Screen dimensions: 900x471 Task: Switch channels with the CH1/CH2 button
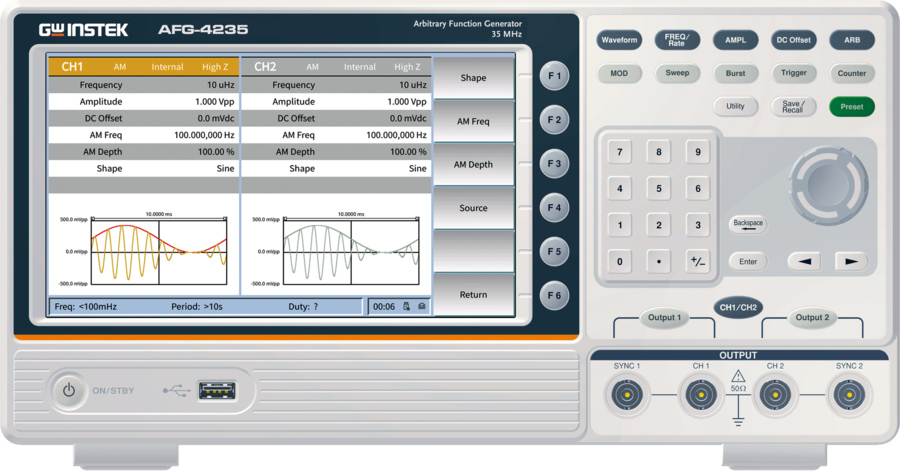coord(738,307)
